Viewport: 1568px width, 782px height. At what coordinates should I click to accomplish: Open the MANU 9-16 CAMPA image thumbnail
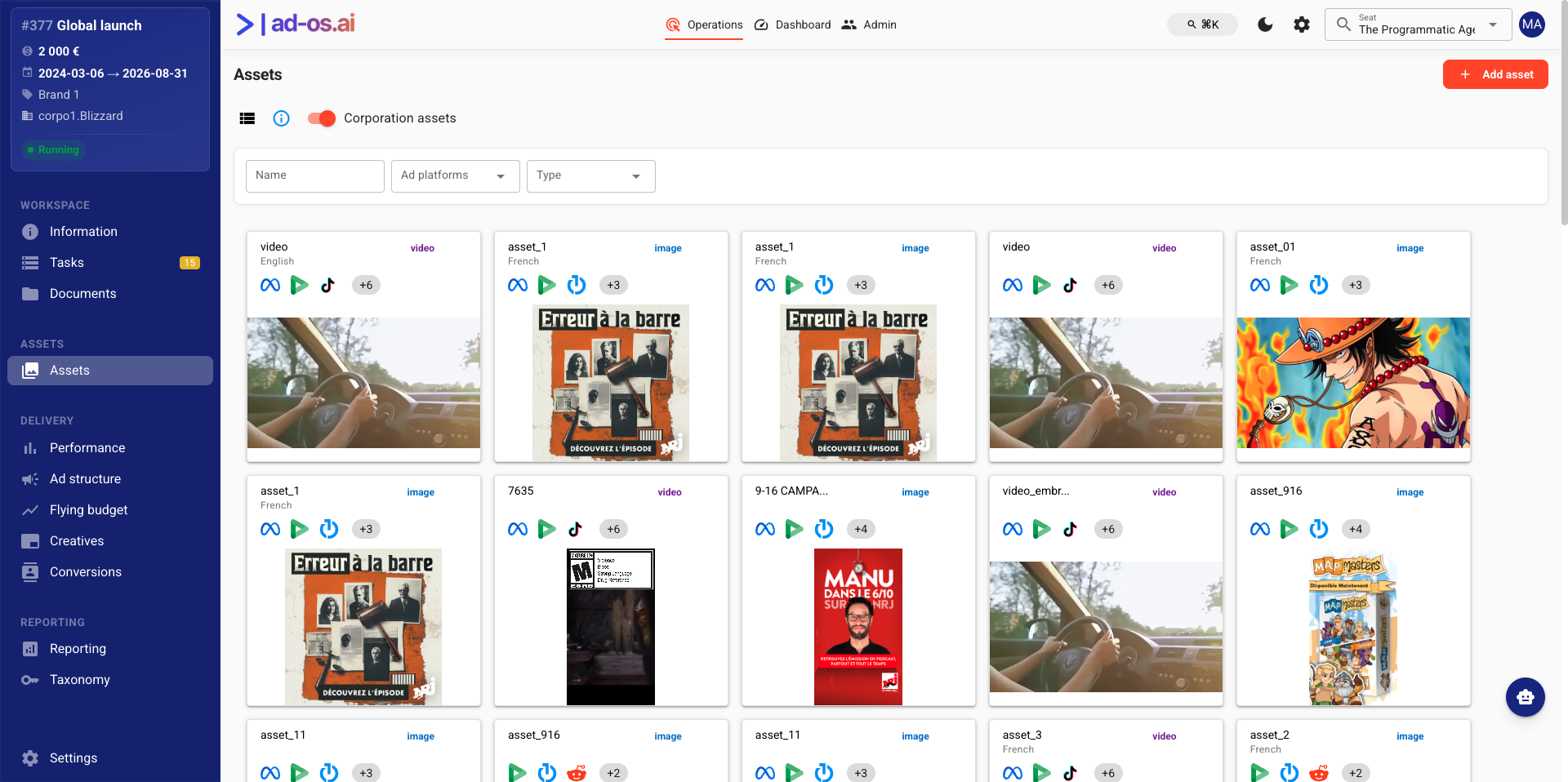pyautogui.click(x=858, y=627)
